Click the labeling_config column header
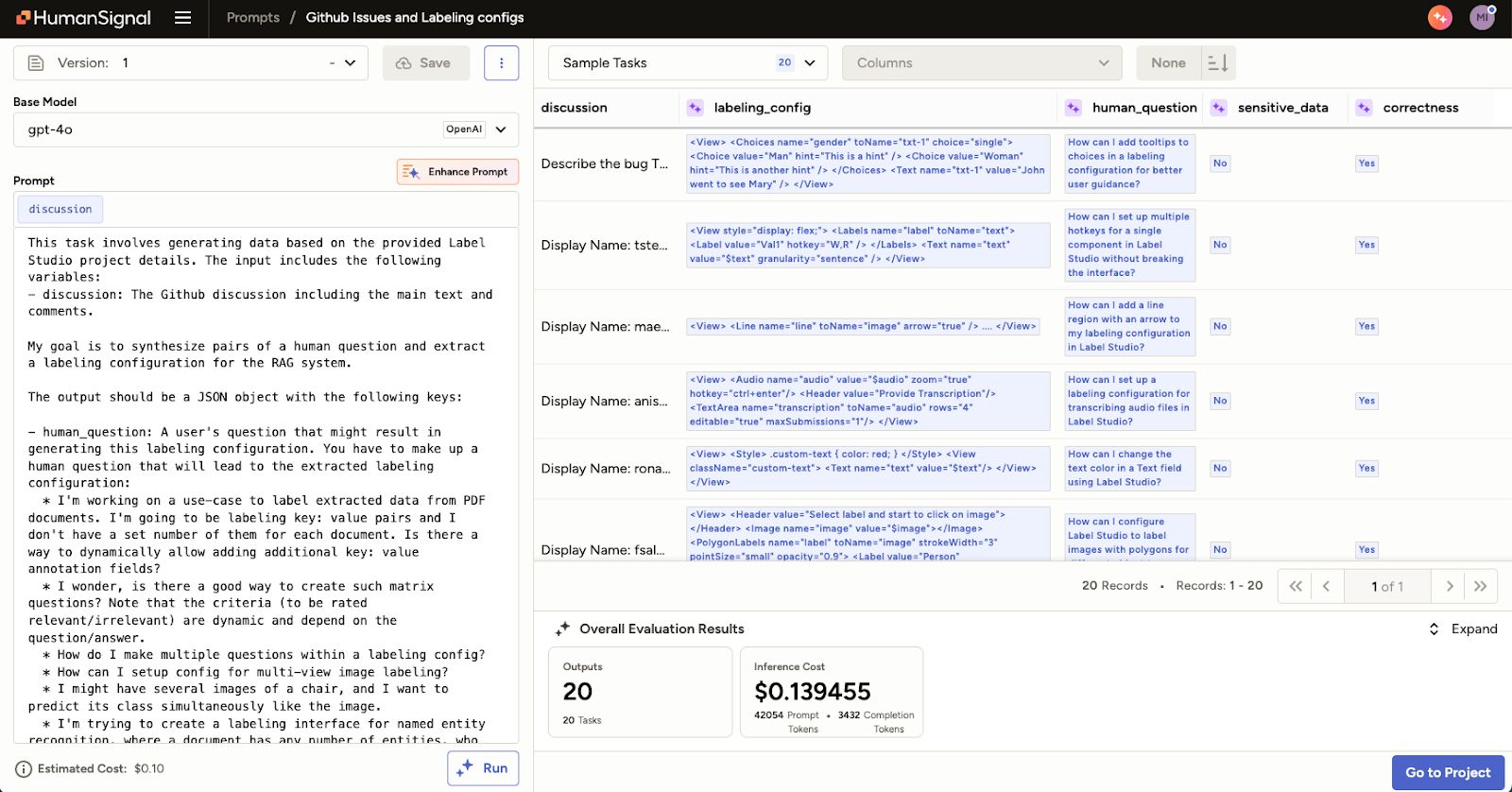 coord(762,108)
